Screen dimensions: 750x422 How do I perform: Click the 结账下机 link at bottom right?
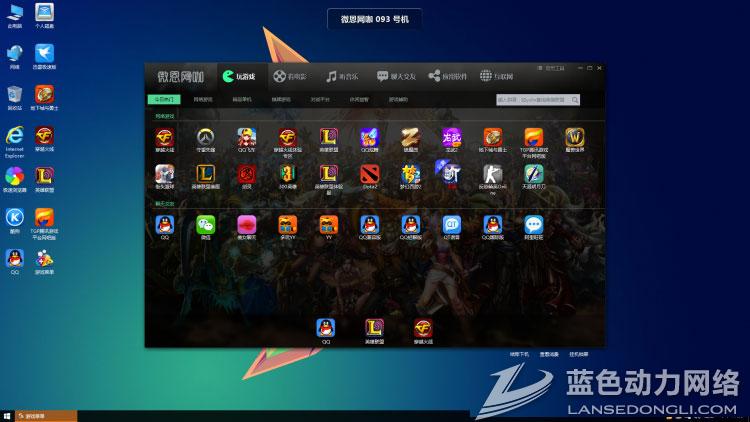coord(520,354)
